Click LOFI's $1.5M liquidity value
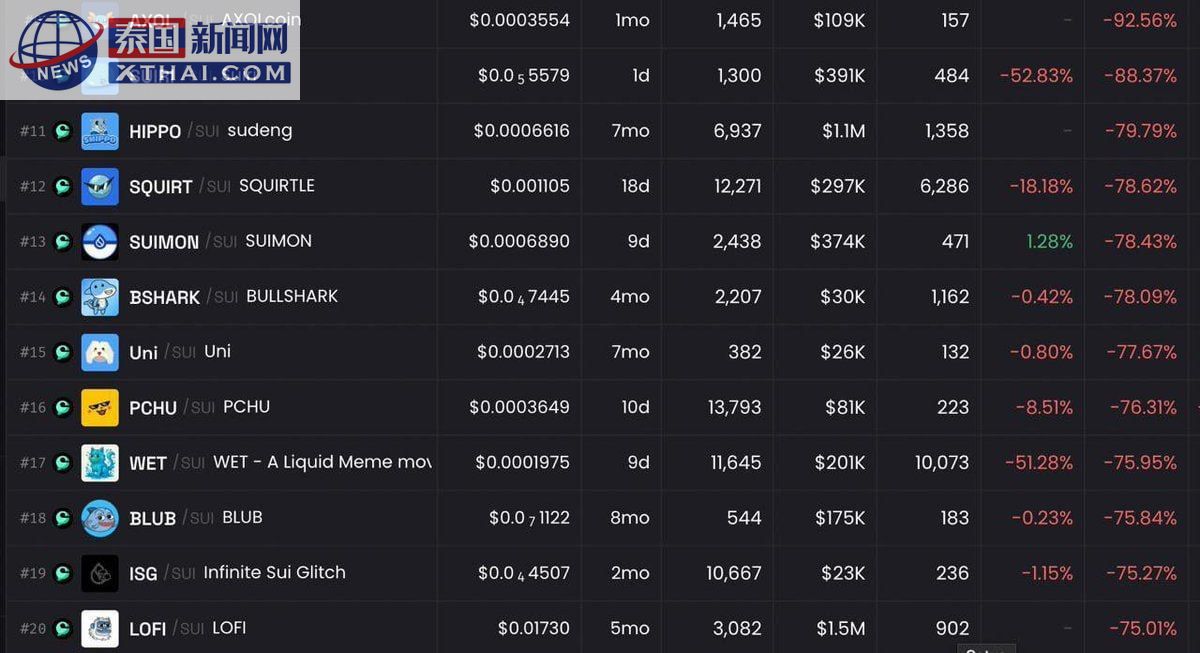This screenshot has height=653, width=1200. pos(840,629)
